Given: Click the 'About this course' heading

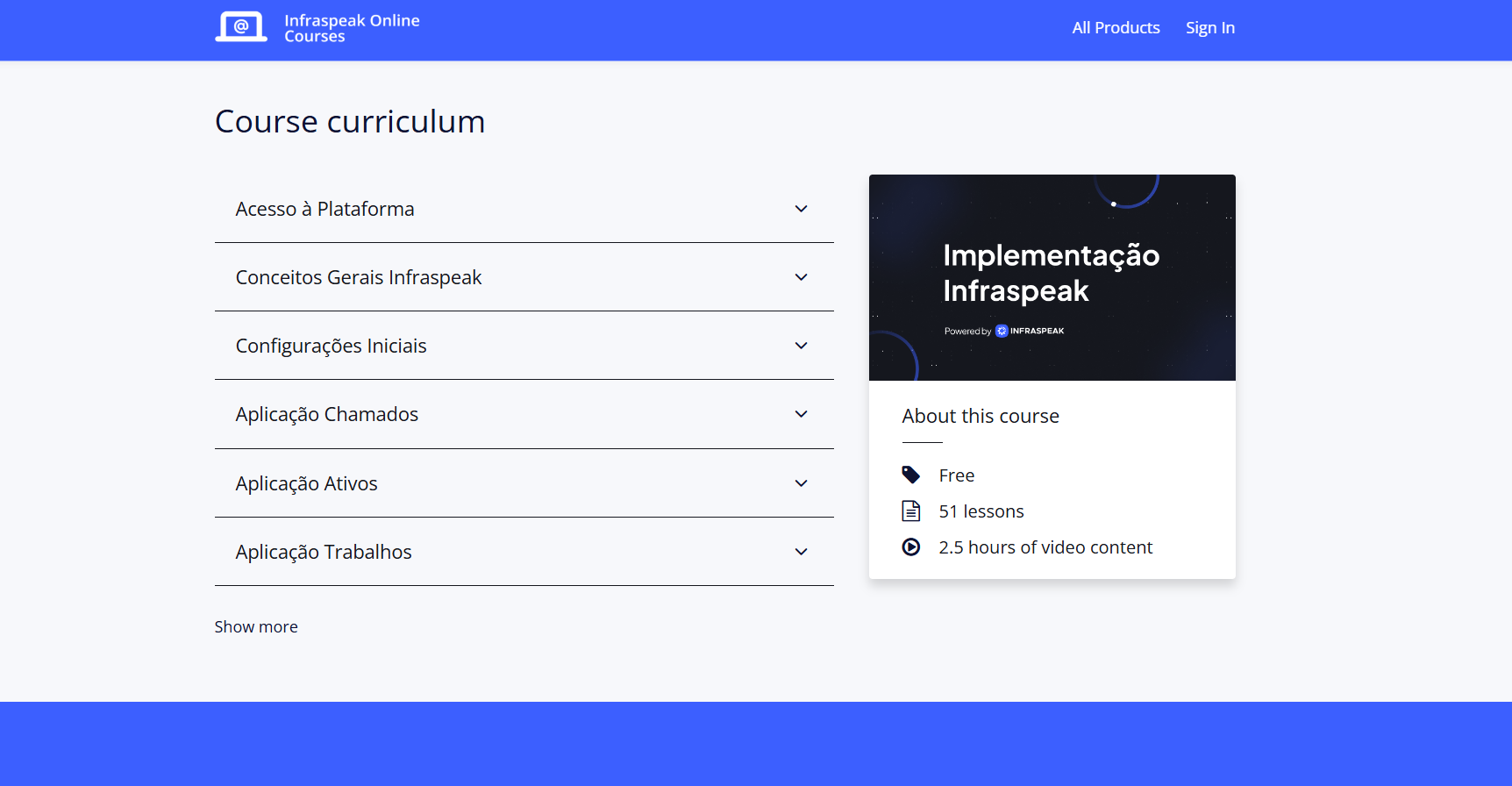Looking at the screenshot, I should (981, 416).
